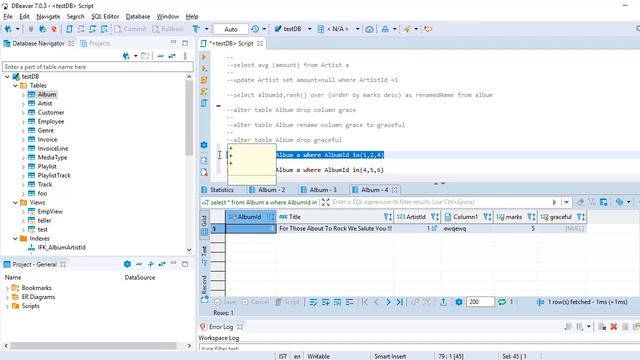Viewport: 640px width, 360px height.
Task: Open the N/A schema selector dropdown
Action: pyautogui.click(x=358, y=29)
